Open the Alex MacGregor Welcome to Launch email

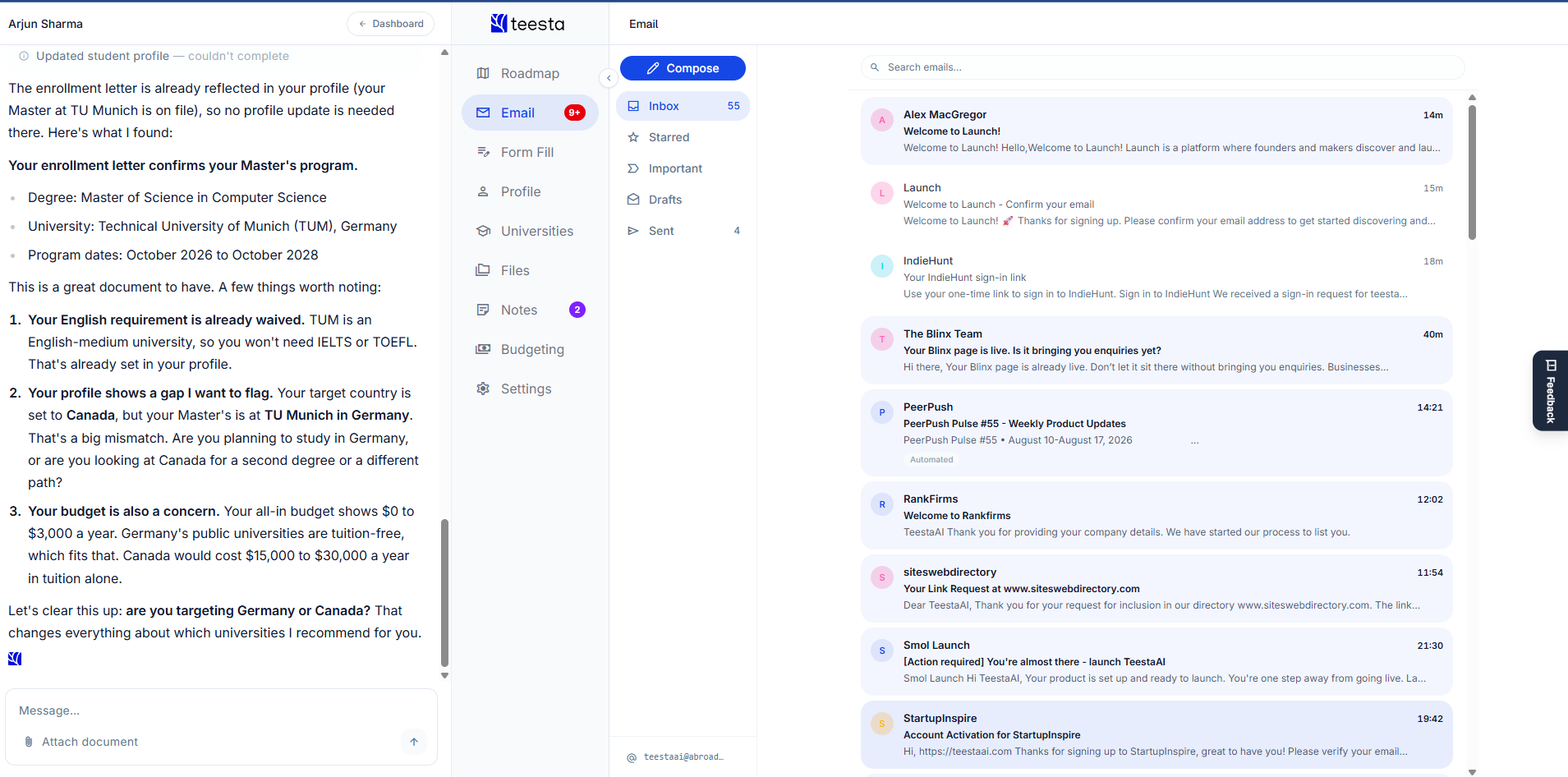pyautogui.click(x=1156, y=131)
